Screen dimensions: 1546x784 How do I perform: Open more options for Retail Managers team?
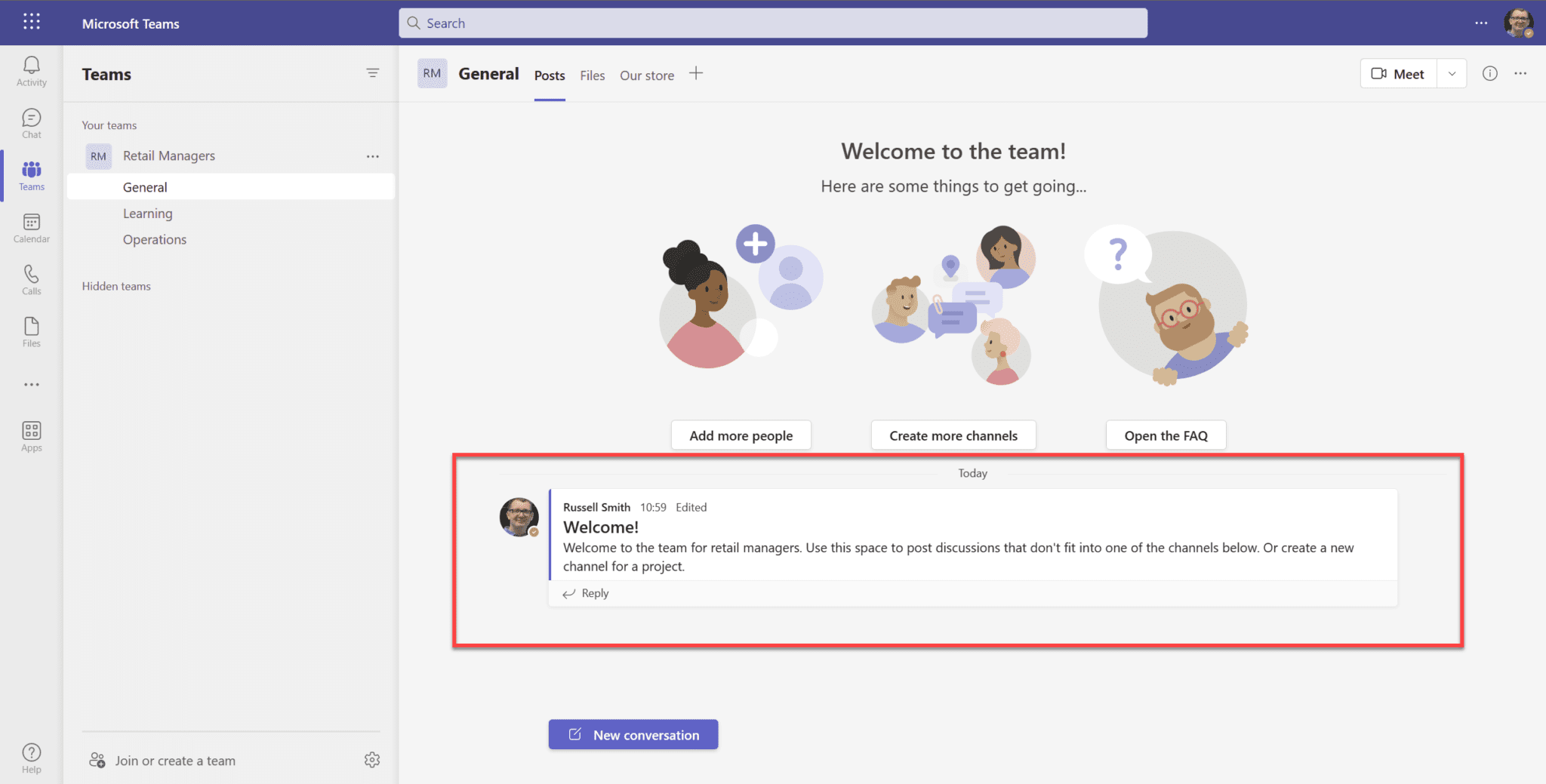(x=373, y=156)
